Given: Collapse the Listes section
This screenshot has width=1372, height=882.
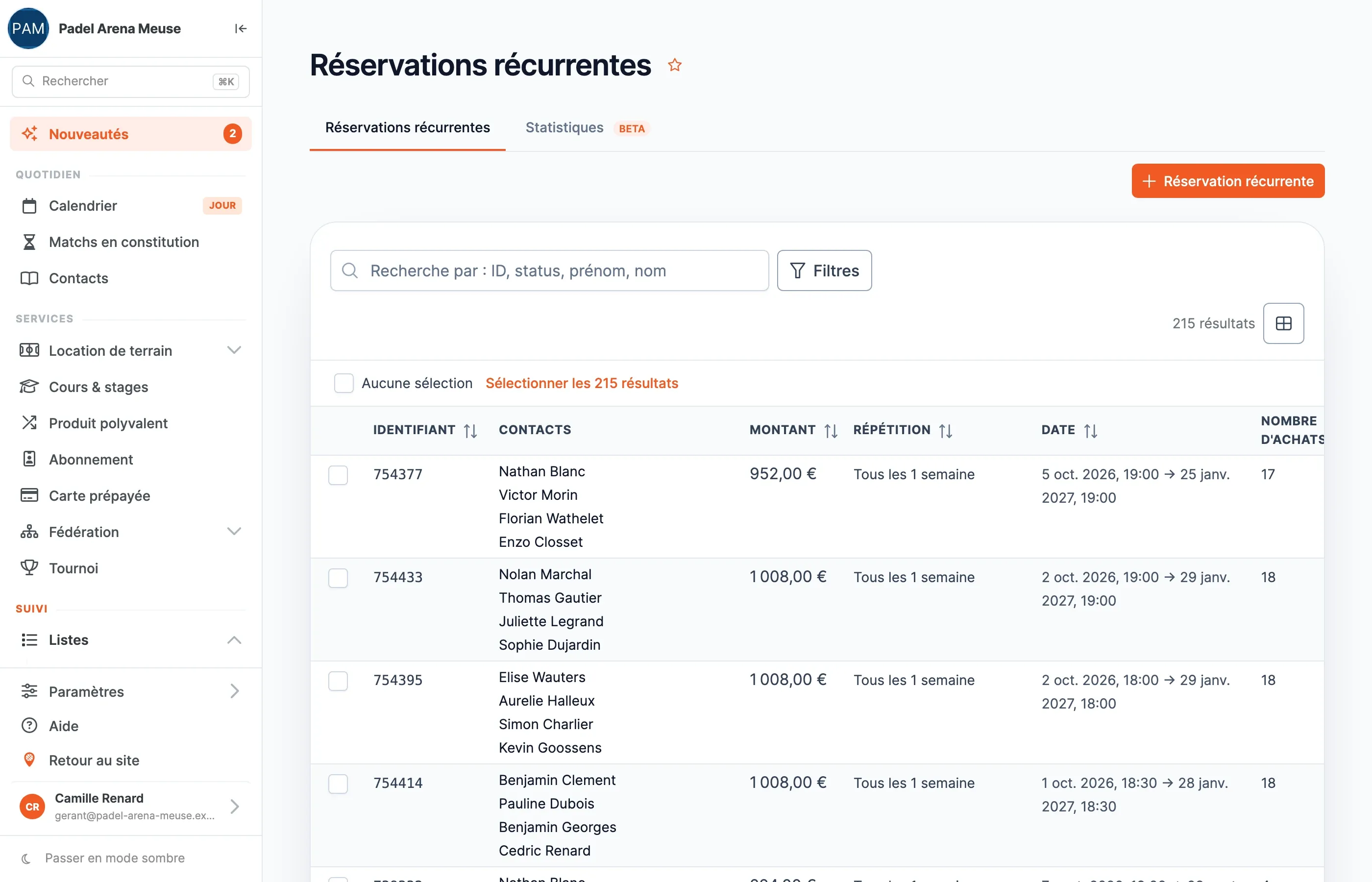Looking at the screenshot, I should pos(234,640).
